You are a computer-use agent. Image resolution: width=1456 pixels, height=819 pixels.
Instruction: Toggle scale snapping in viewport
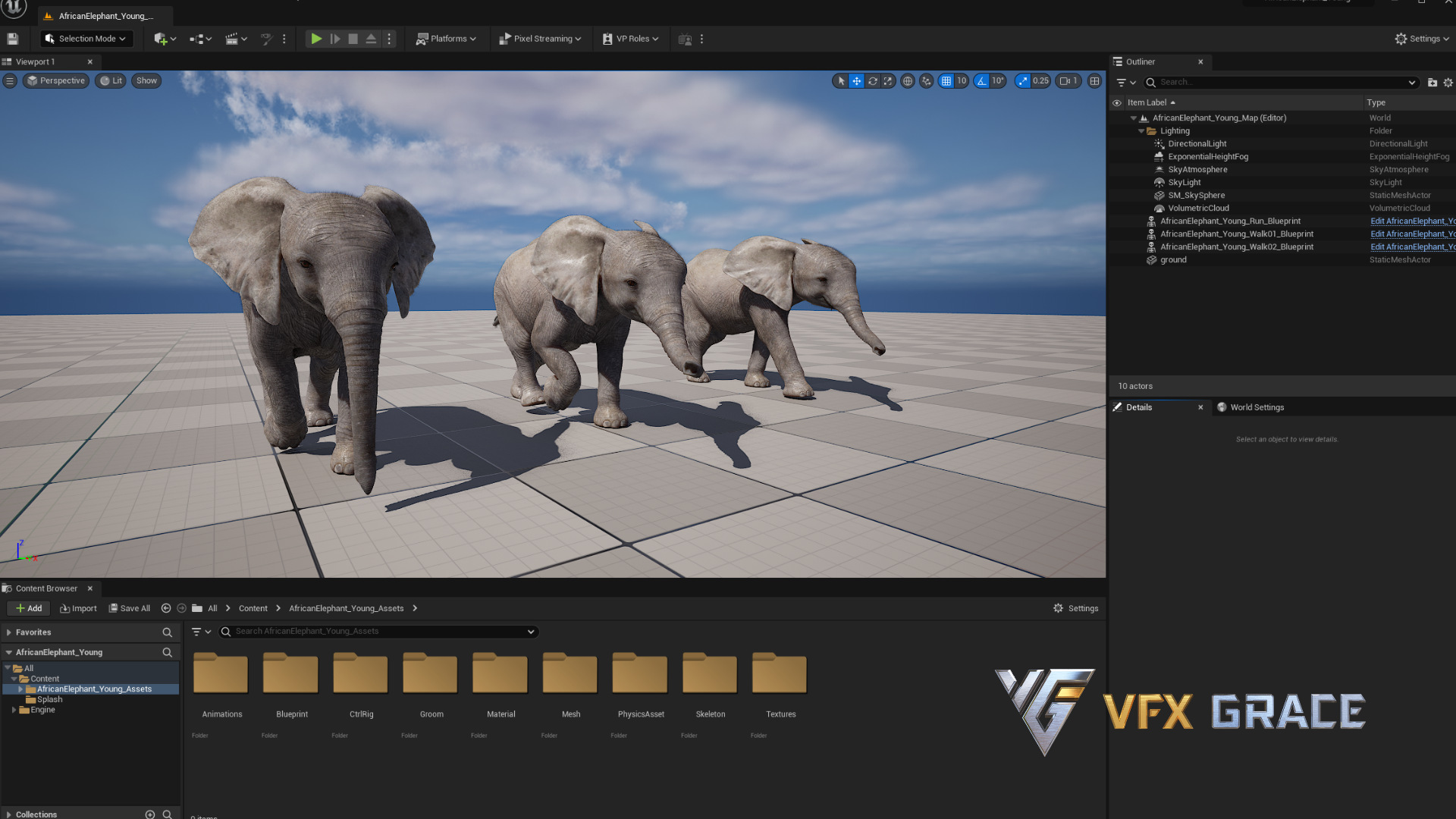click(1023, 81)
